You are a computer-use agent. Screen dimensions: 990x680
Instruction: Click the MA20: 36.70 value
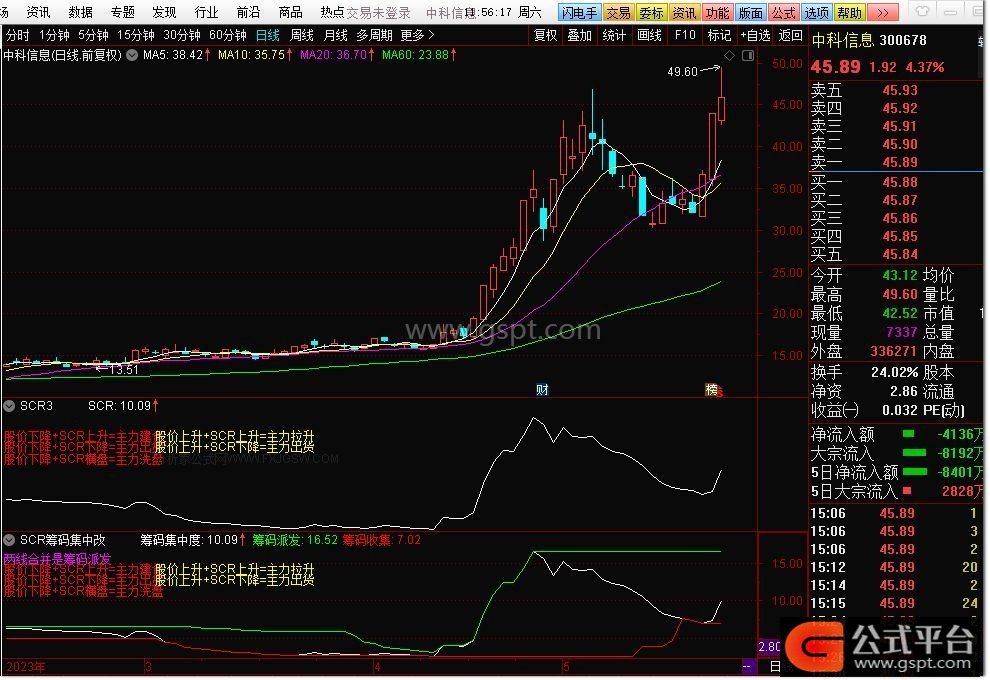click(337, 55)
